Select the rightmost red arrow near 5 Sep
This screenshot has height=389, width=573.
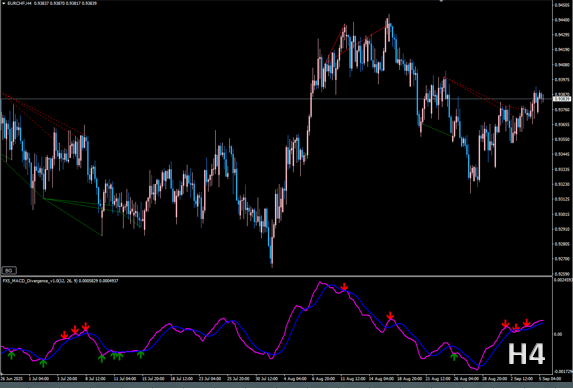coord(527,323)
